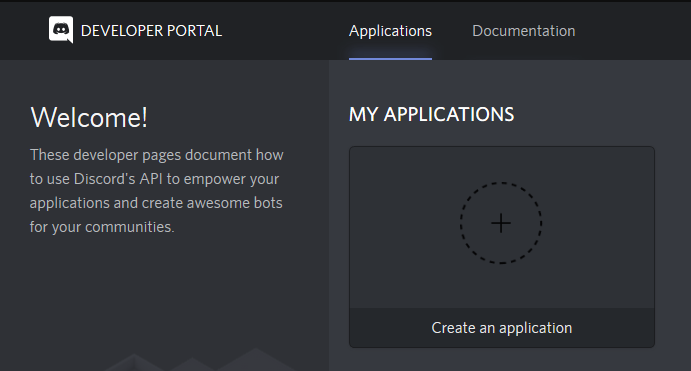
Task: Click the DEVELOPER PORTAL title text
Action: (152, 31)
